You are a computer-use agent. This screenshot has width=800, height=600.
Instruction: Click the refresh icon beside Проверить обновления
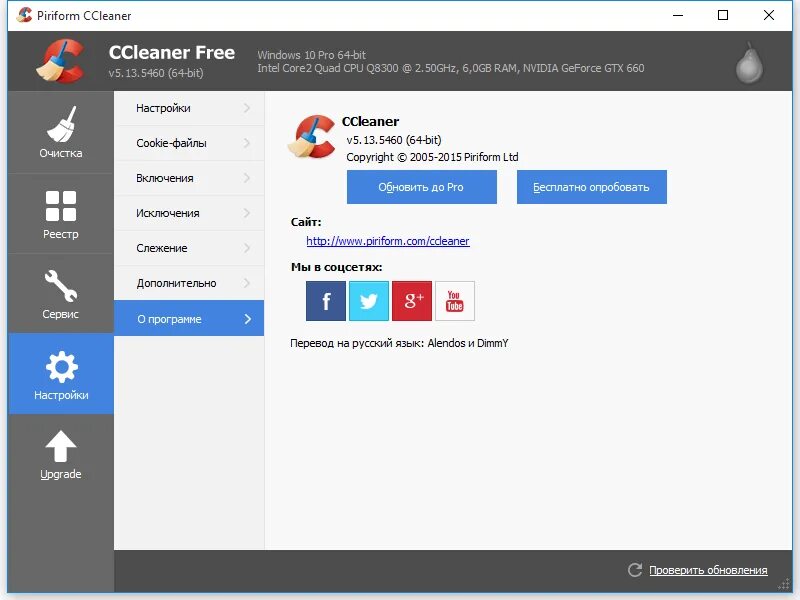pos(635,570)
